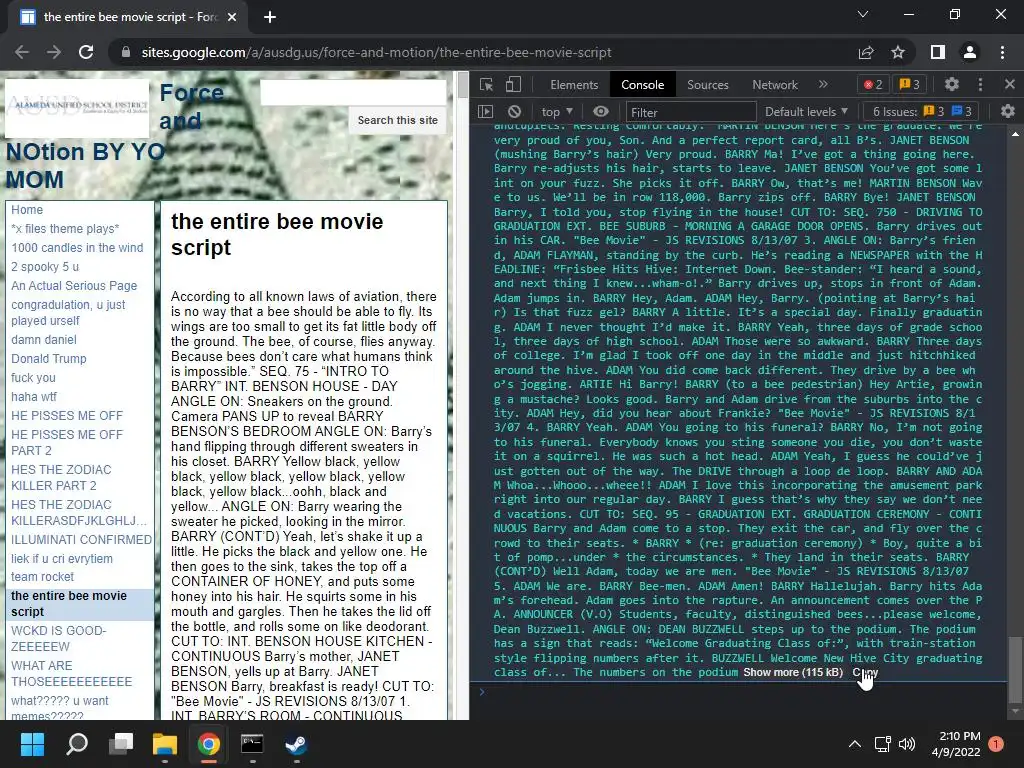Click the Copy button in console
The image size is (1024, 768).
865,672
